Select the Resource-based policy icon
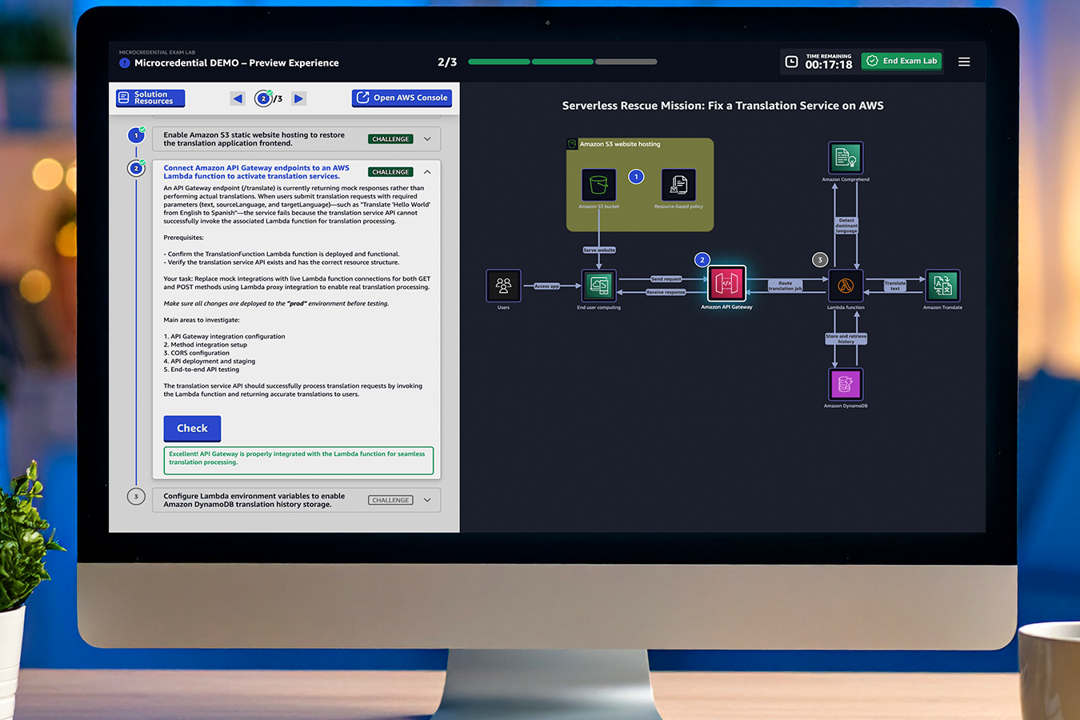This screenshot has width=1080, height=720. [x=679, y=185]
